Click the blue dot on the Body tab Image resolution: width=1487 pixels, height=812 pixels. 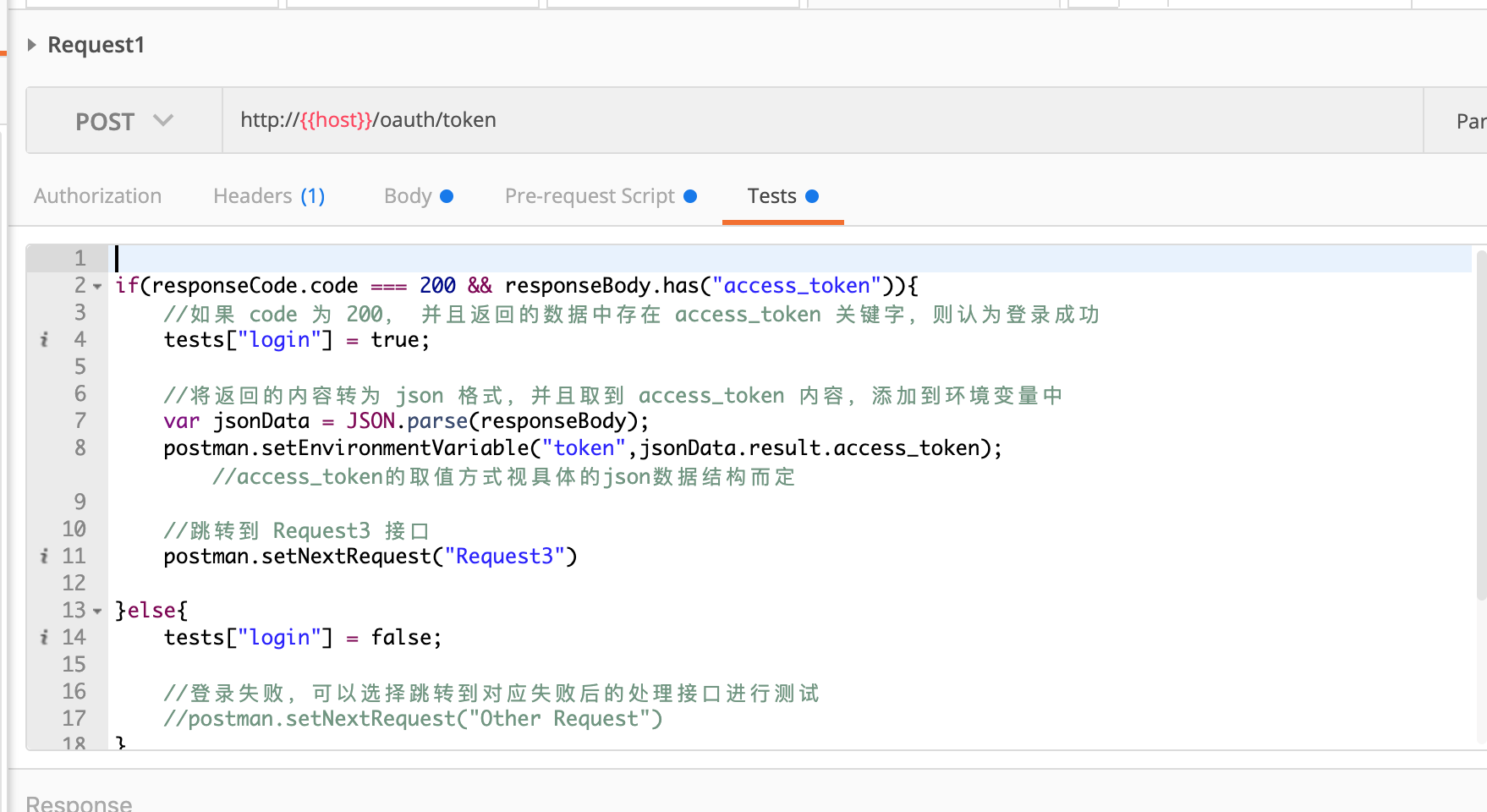(x=447, y=195)
